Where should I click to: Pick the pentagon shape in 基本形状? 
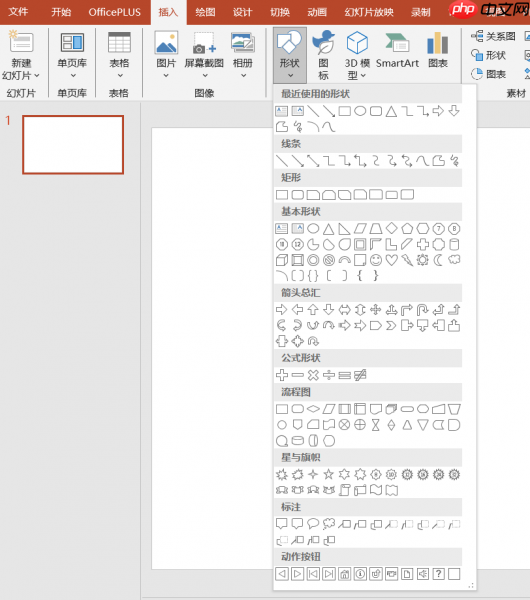pos(407,229)
